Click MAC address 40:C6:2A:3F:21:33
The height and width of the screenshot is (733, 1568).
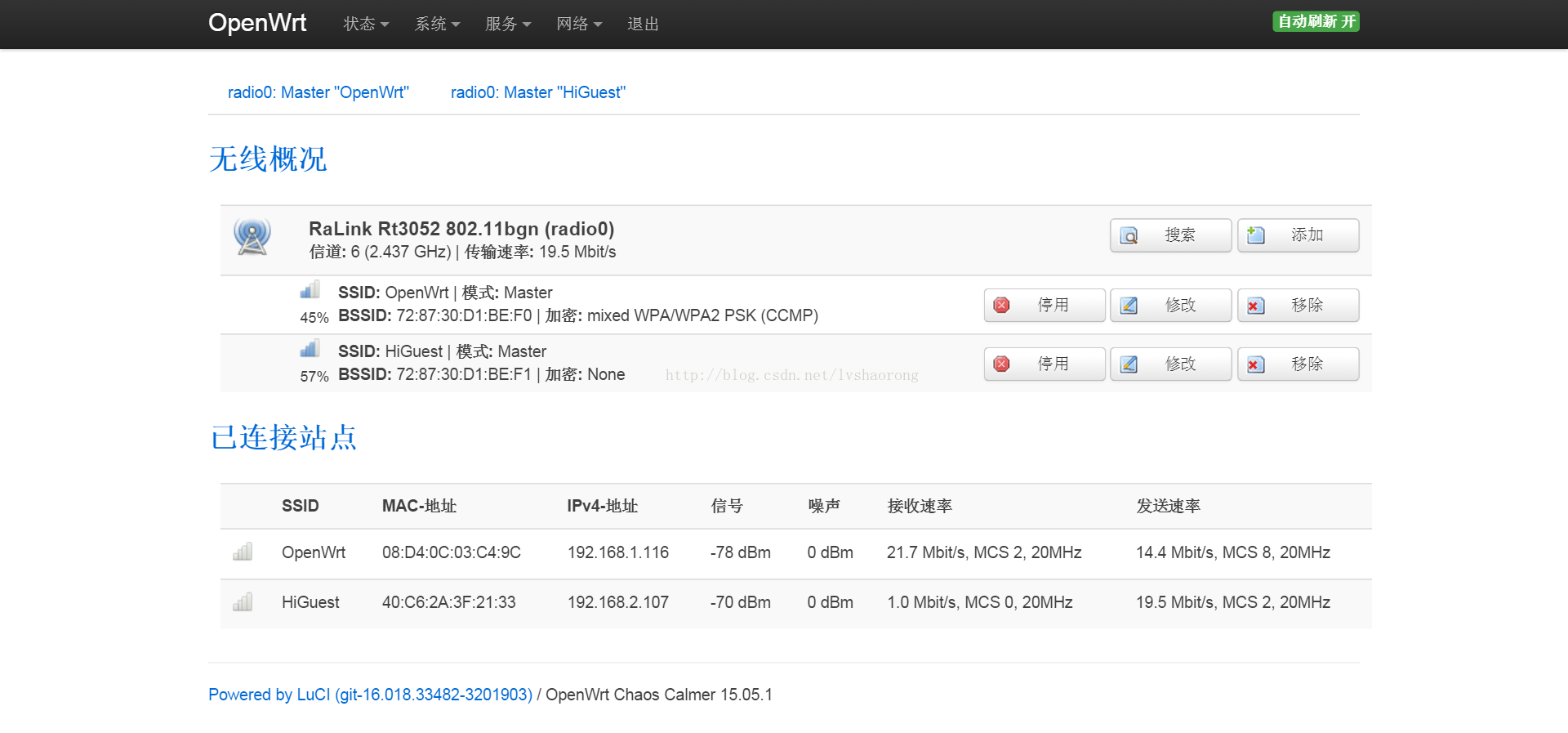pyautogui.click(x=449, y=602)
